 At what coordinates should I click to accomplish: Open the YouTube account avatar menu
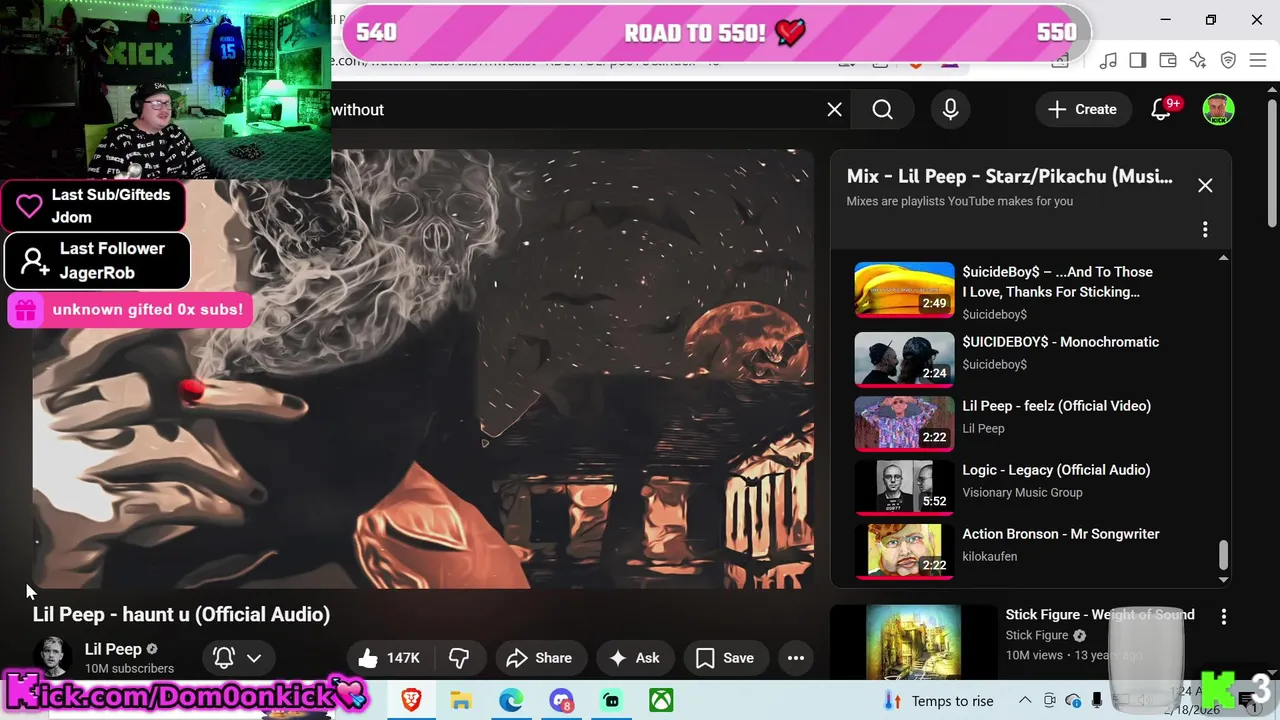[1218, 109]
